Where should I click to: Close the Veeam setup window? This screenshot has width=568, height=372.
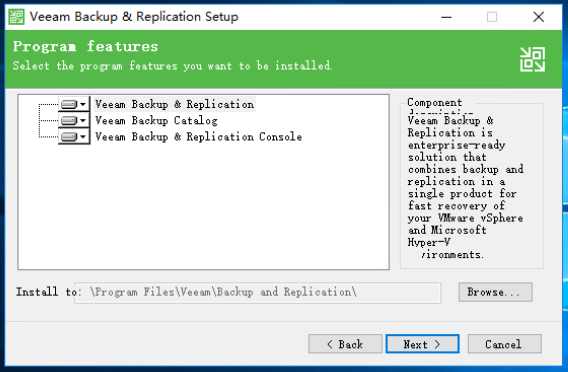click(x=539, y=17)
